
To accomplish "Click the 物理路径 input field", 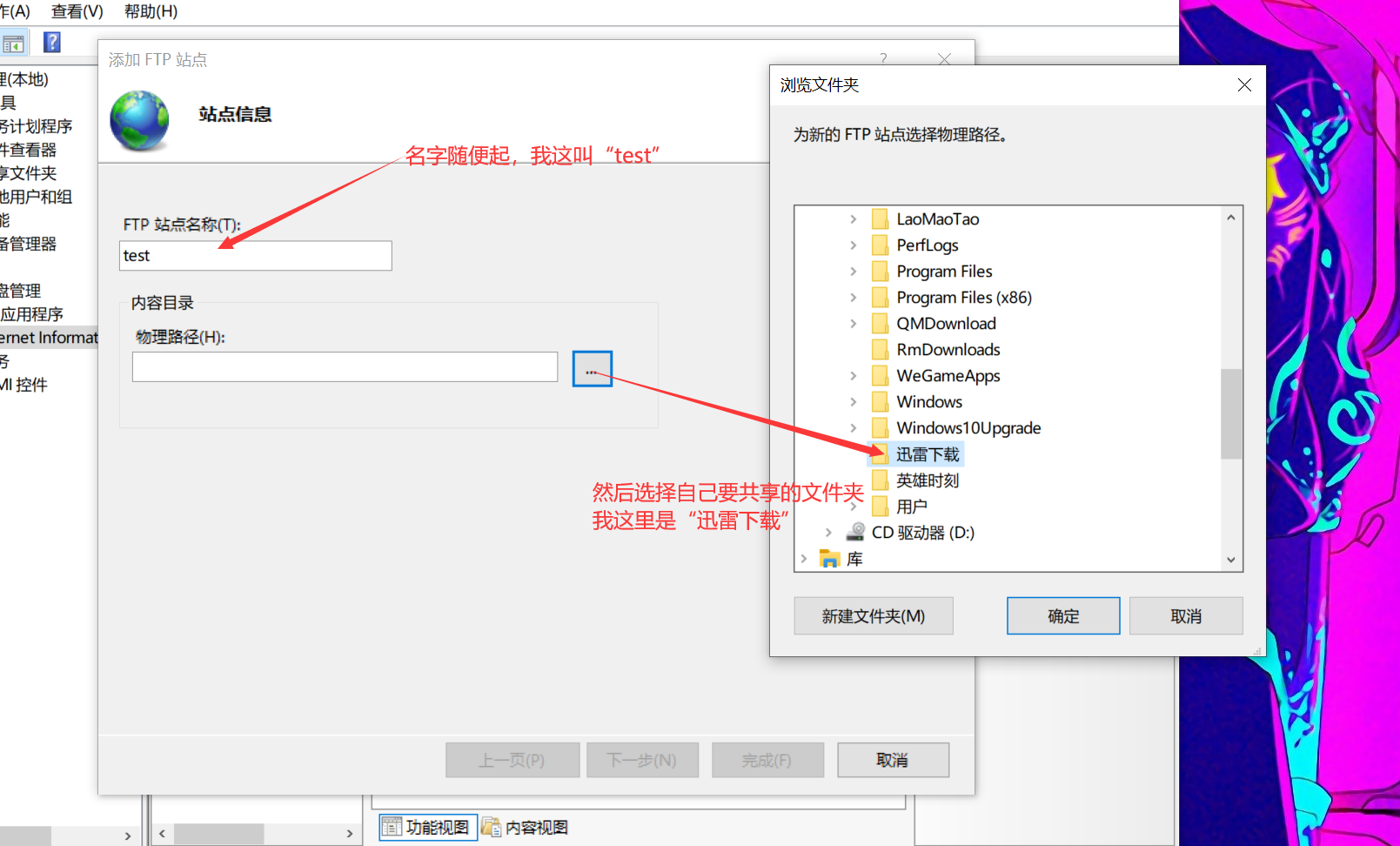I will 345,367.
